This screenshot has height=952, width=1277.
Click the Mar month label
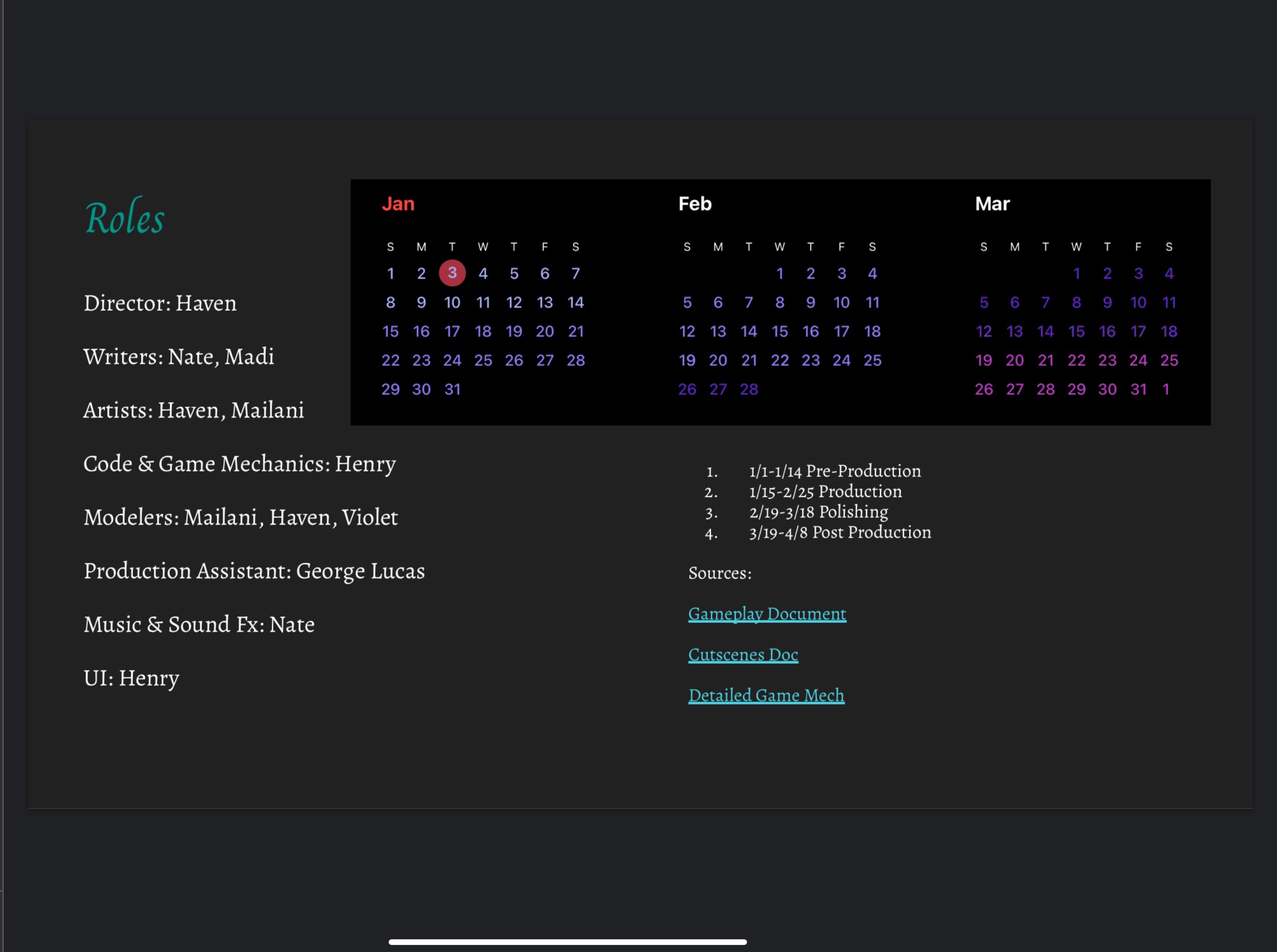[992, 204]
